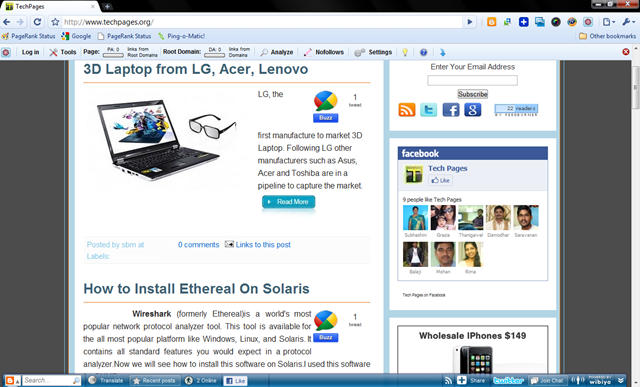The image size is (640, 387).
Task: Open the Tech Pages Facebook page link
Action: tap(447, 168)
